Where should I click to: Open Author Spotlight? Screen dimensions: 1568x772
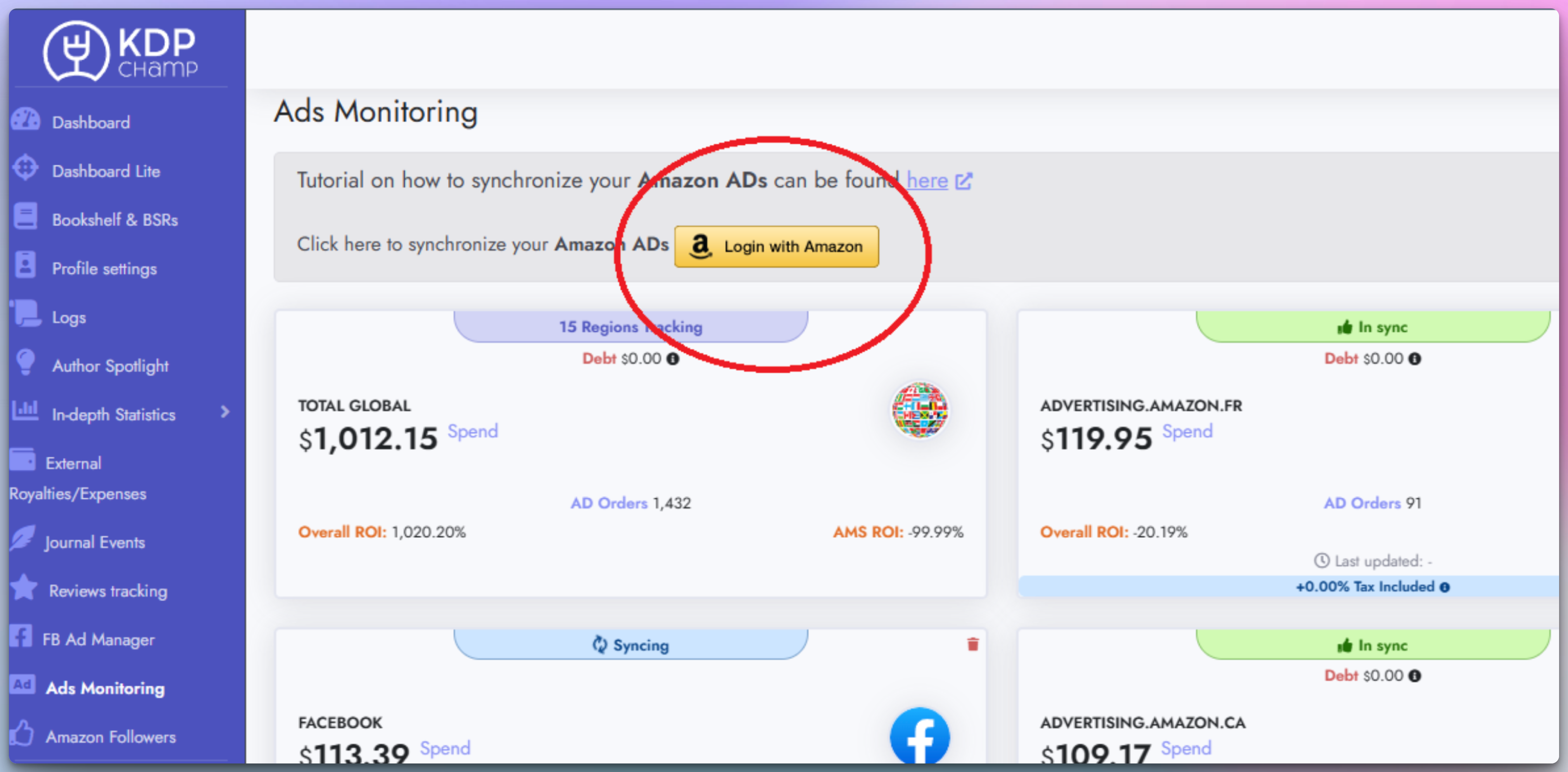tap(110, 367)
